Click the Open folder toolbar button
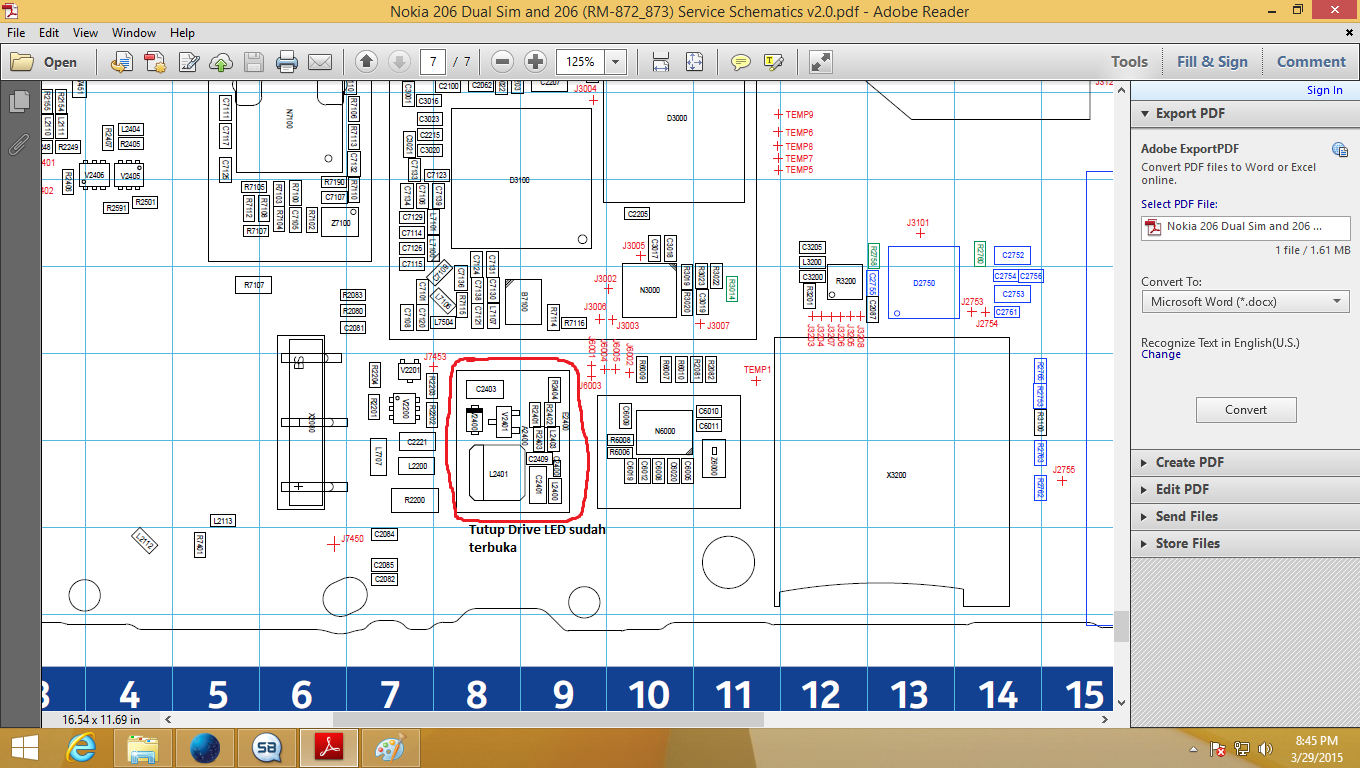This screenshot has width=1360, height=768. 45,62
